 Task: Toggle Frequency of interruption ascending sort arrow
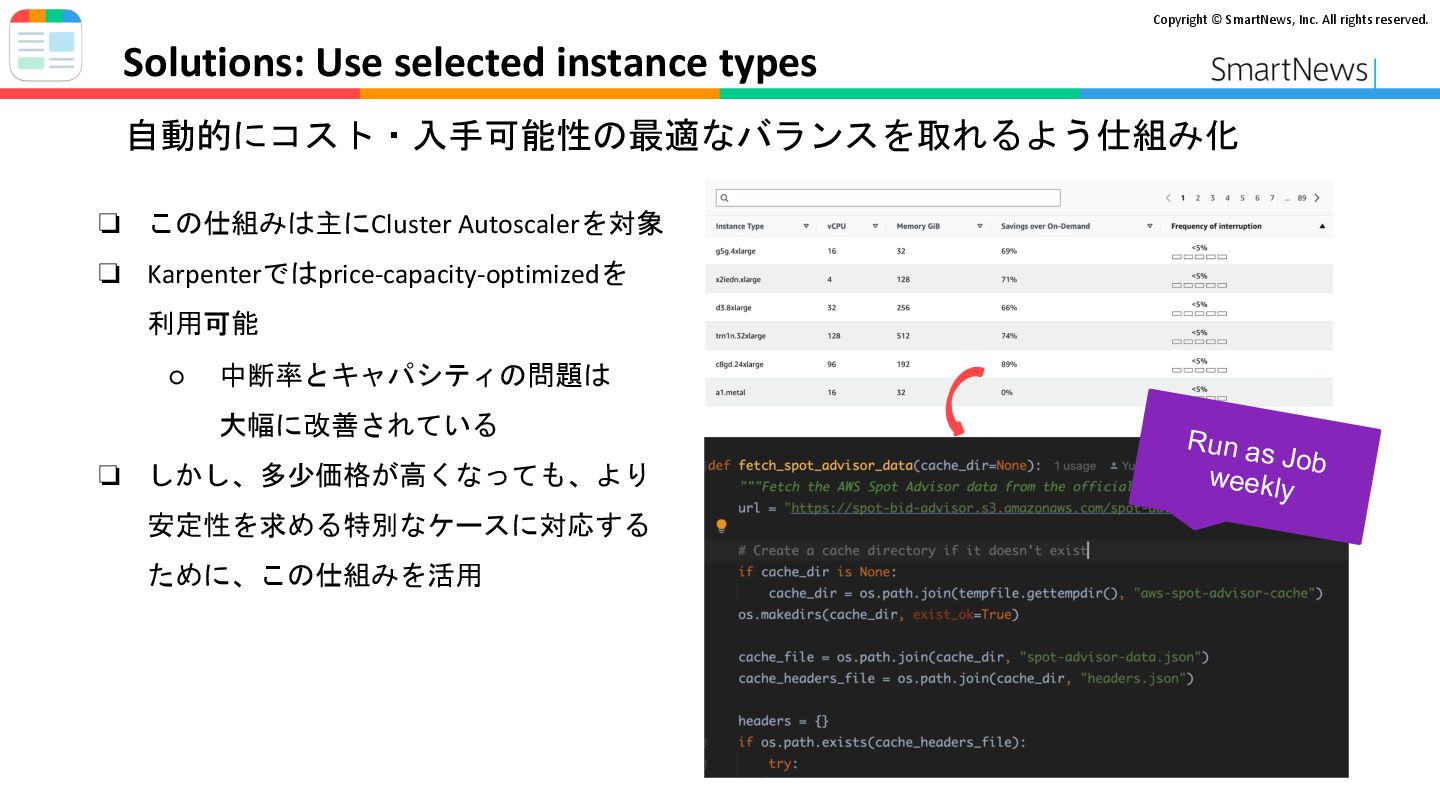point(1322,227)
